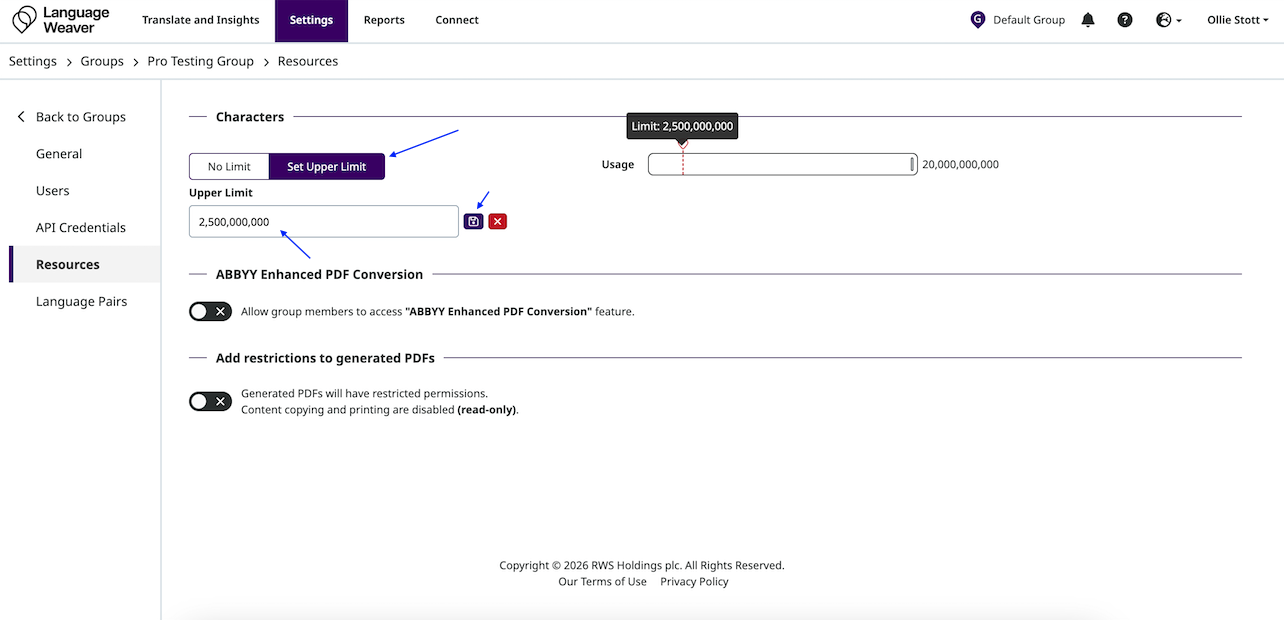
Task: Click the help question mark icon
Action: pyautogui.click(x=1125, y=20)
